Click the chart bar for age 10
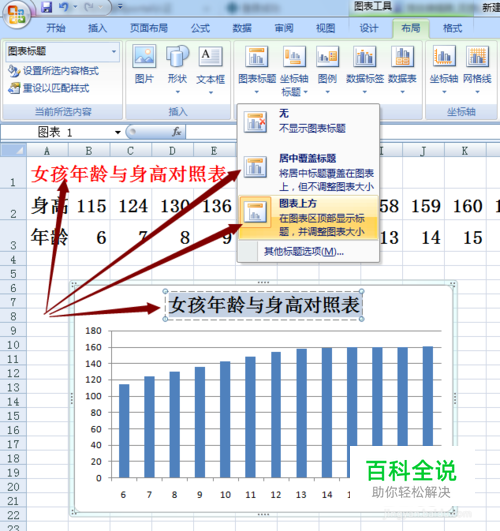 tap(225, 419)
